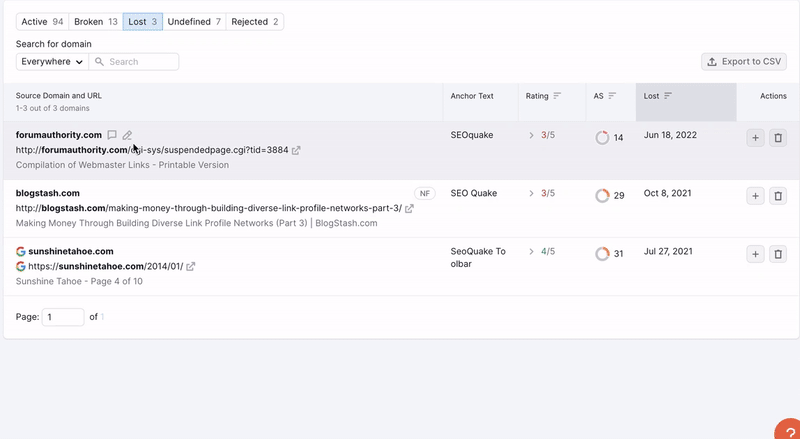Sort by AS column sort icon
The width and height of the screenshot is (800, 439).
(x=612, y=96)
